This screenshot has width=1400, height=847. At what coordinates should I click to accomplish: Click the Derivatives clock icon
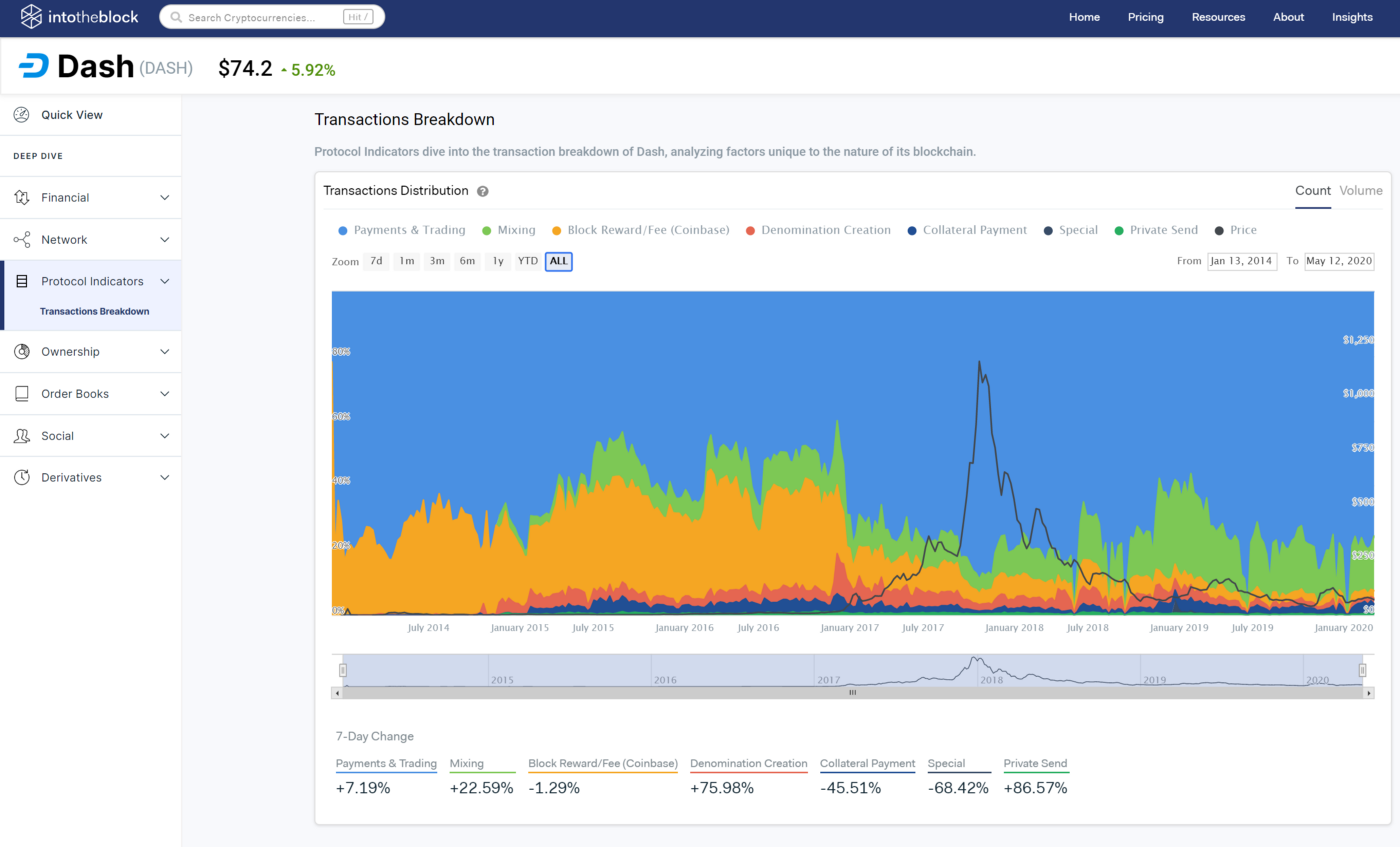pyautogui.click(x=21, y=478)
